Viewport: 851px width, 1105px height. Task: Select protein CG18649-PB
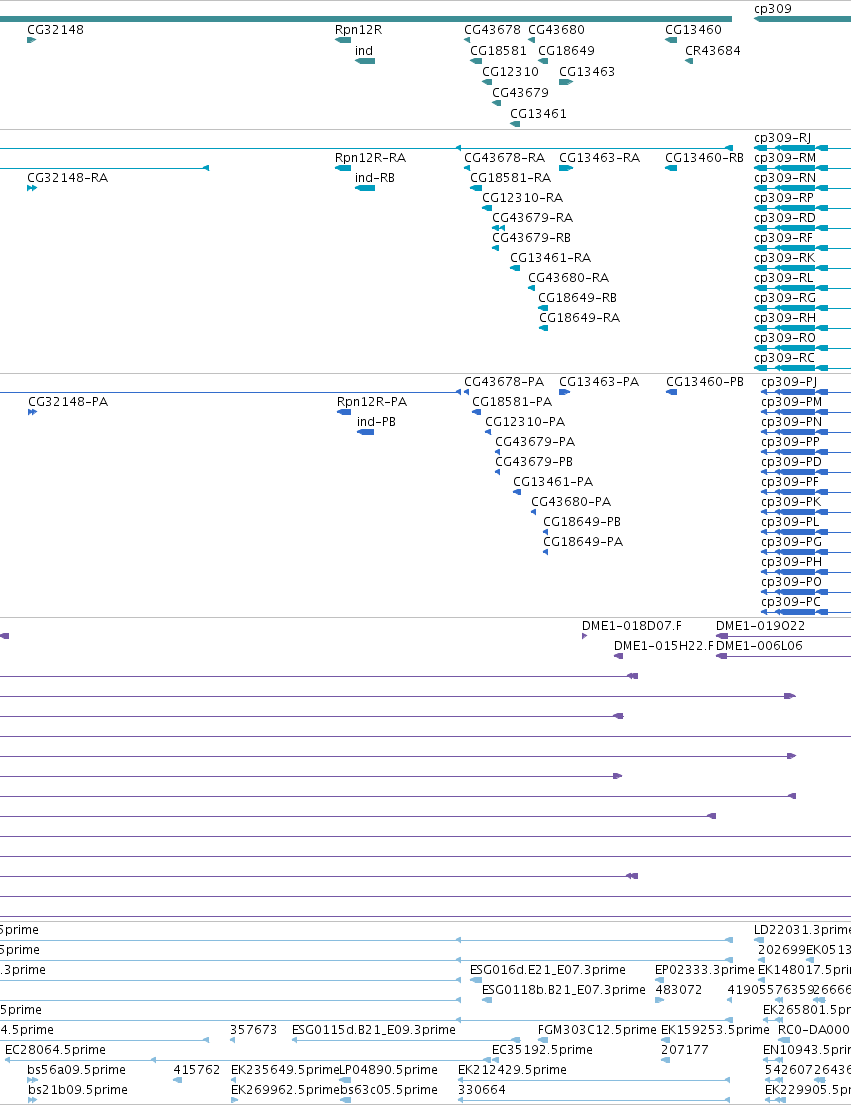(582, 522)
